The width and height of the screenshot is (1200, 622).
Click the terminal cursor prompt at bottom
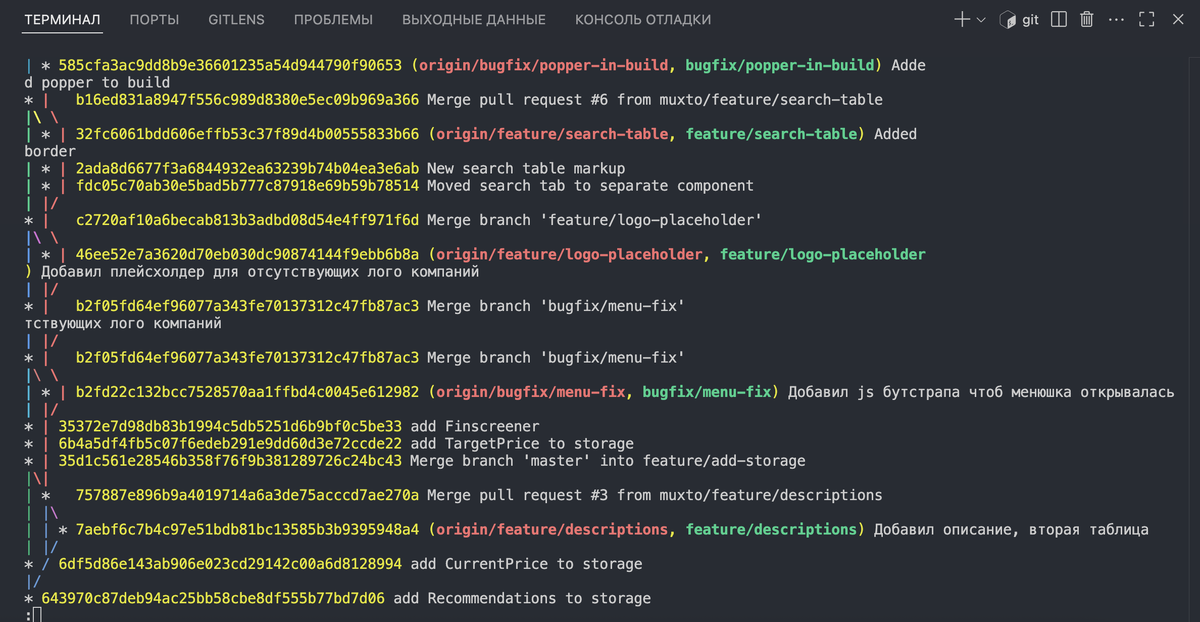[37, 615]
